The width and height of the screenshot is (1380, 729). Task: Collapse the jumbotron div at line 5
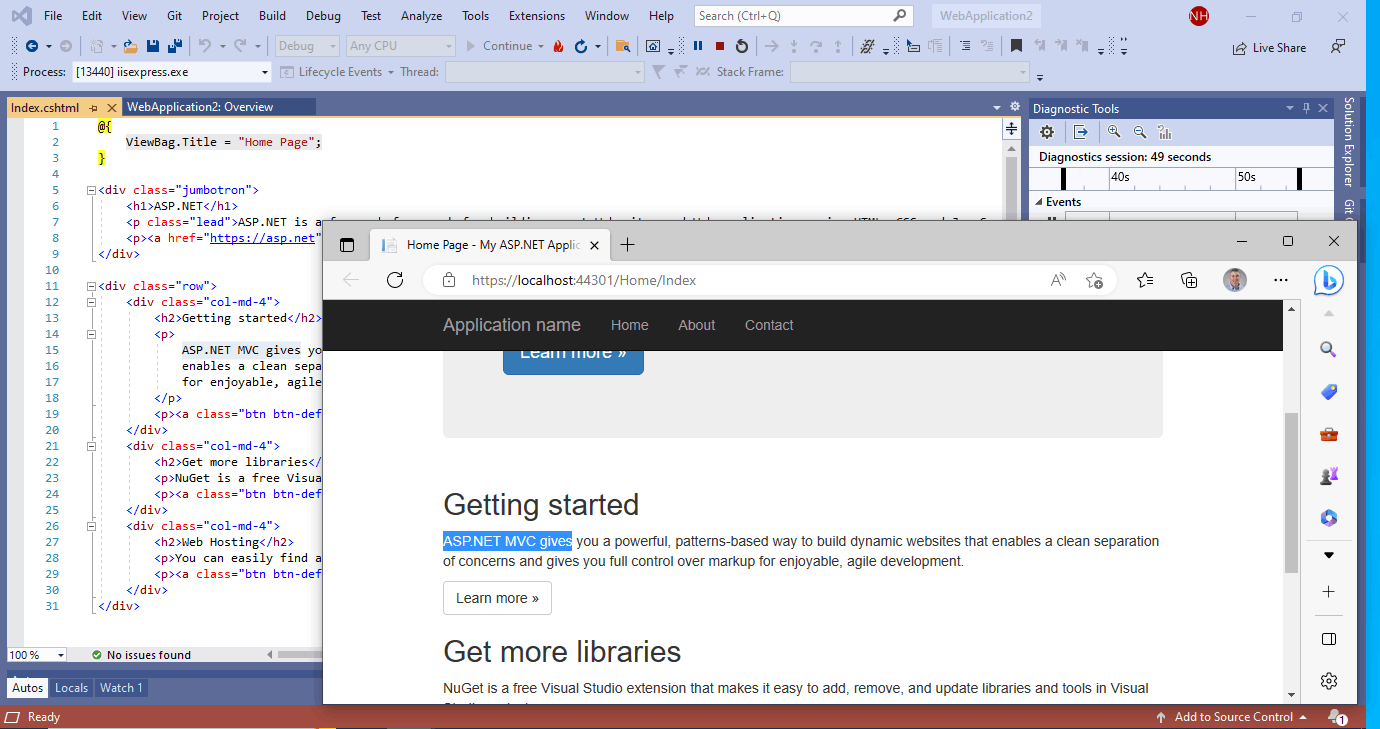coord(91,190)
